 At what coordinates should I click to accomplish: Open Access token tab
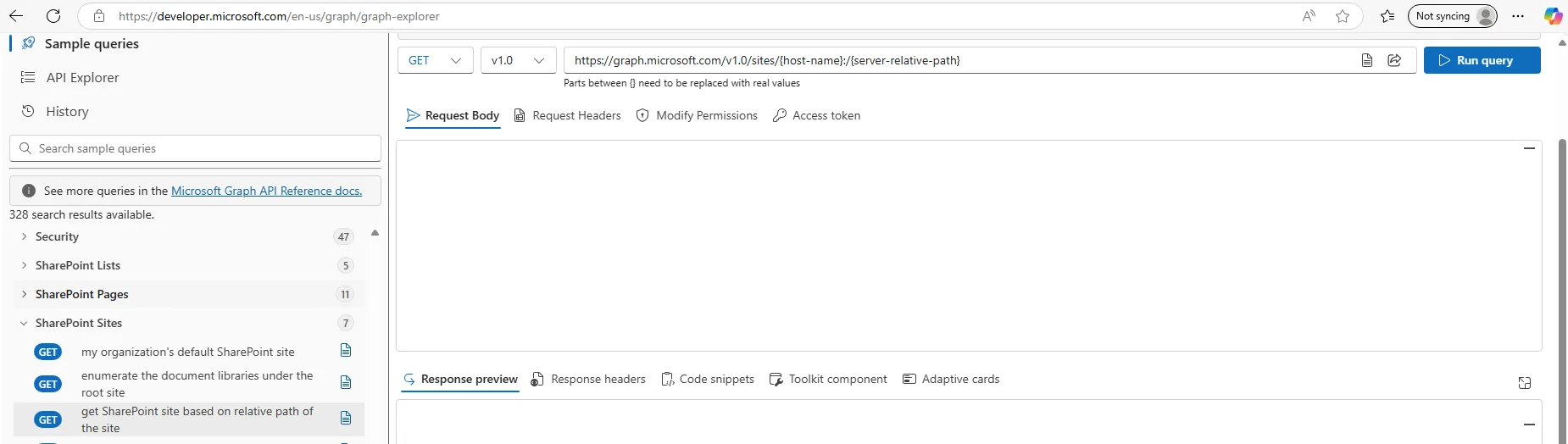[x=816, y=115]
